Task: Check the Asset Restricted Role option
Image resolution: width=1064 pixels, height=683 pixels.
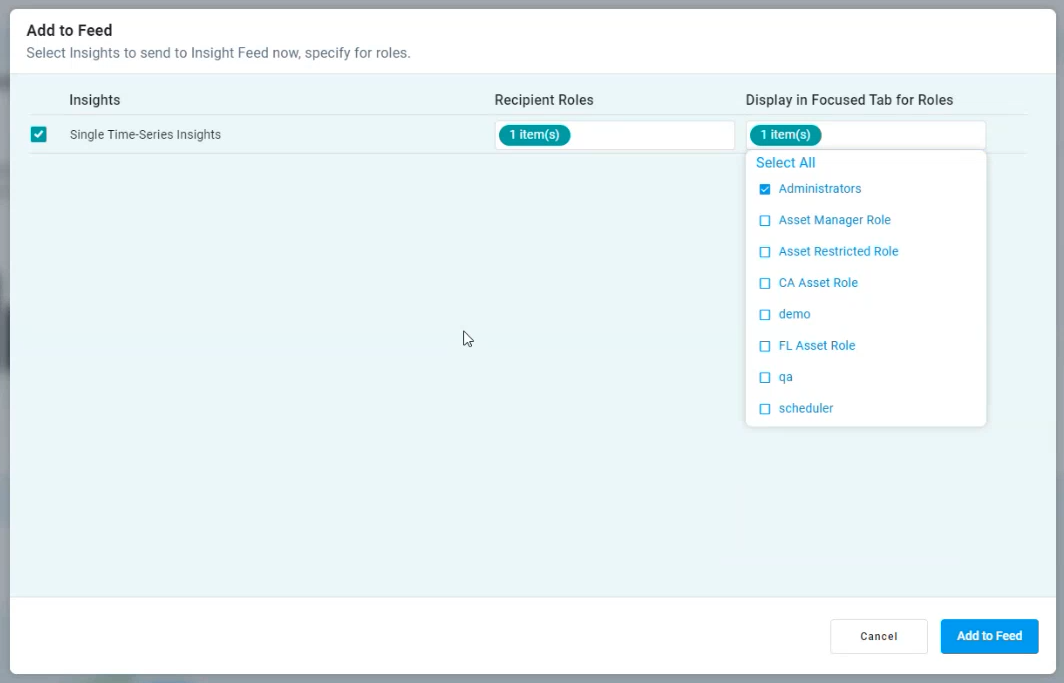Action: pyautogui.click(x=765, y=252)
